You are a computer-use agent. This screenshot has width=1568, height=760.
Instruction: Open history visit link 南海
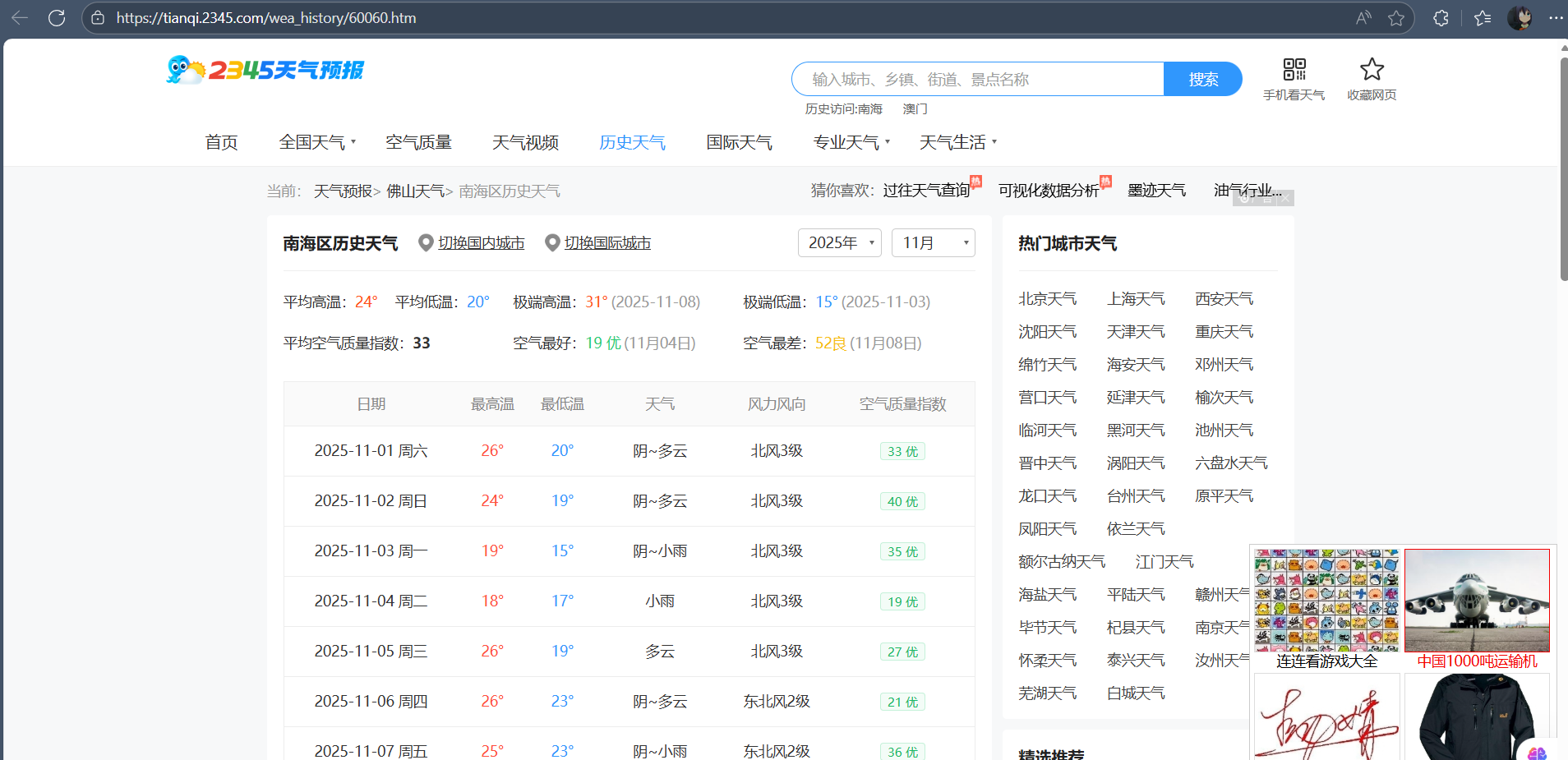[870, 108]
